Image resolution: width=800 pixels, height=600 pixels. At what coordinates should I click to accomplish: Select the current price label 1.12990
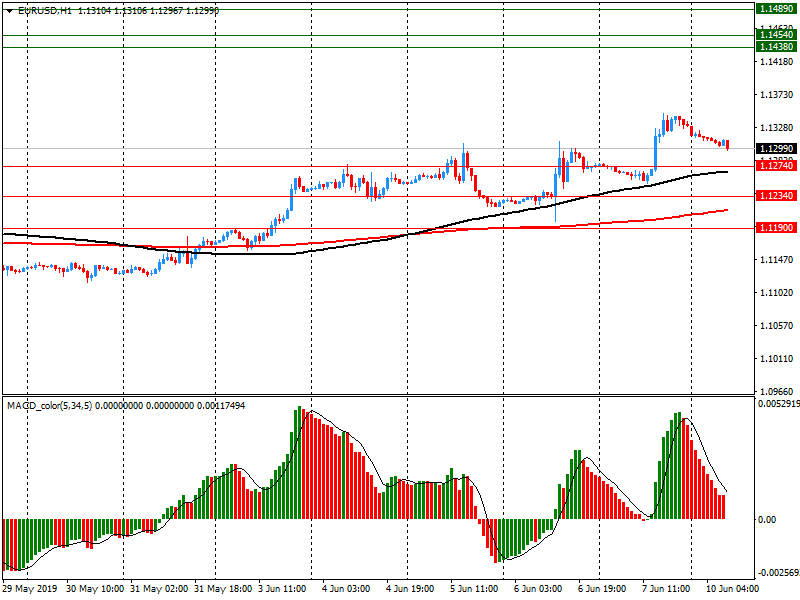coord(776,148)
